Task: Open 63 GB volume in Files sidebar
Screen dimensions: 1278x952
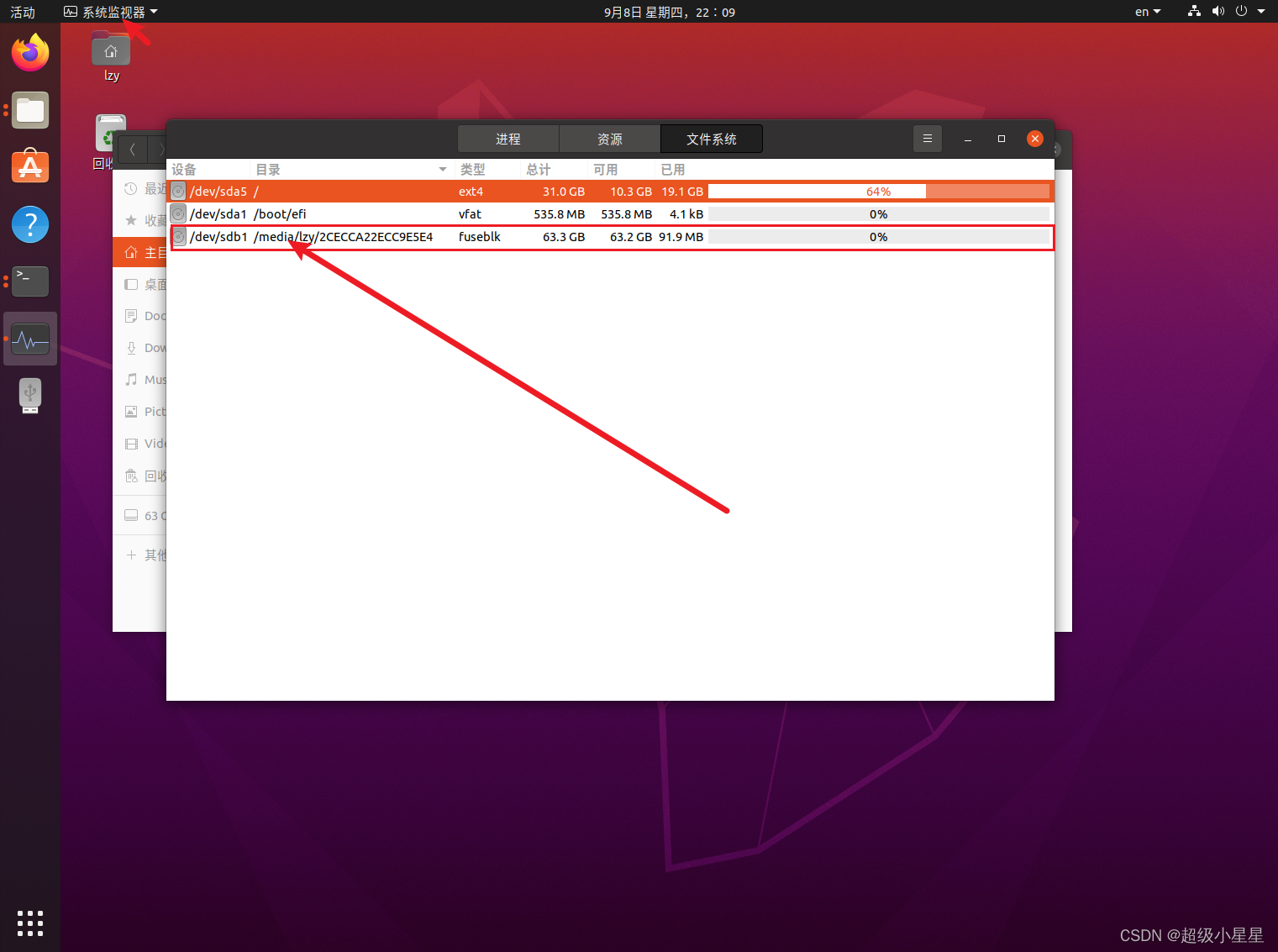Action: coord(140,516)
